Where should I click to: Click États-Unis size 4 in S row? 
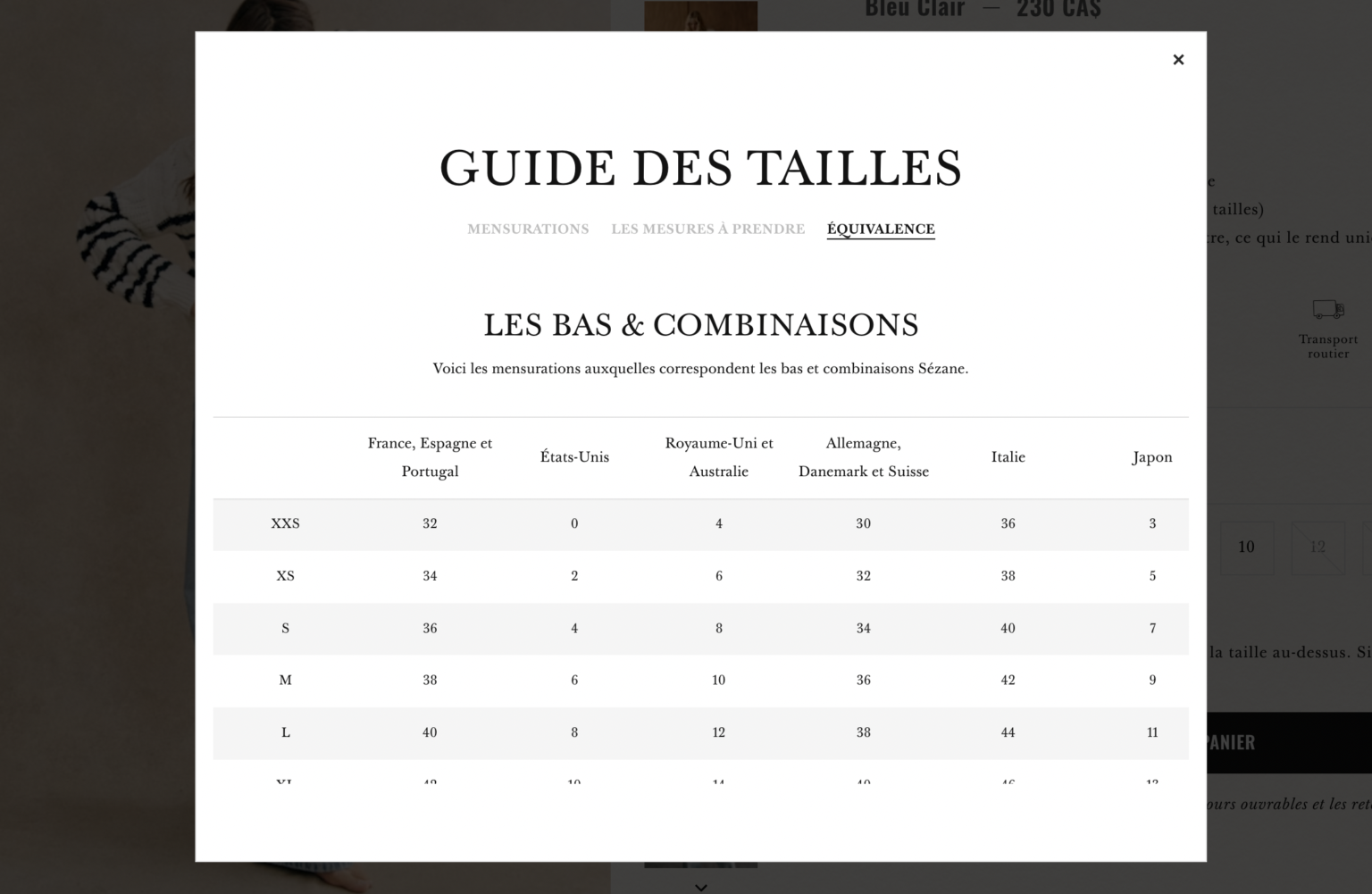click(574, 629)
